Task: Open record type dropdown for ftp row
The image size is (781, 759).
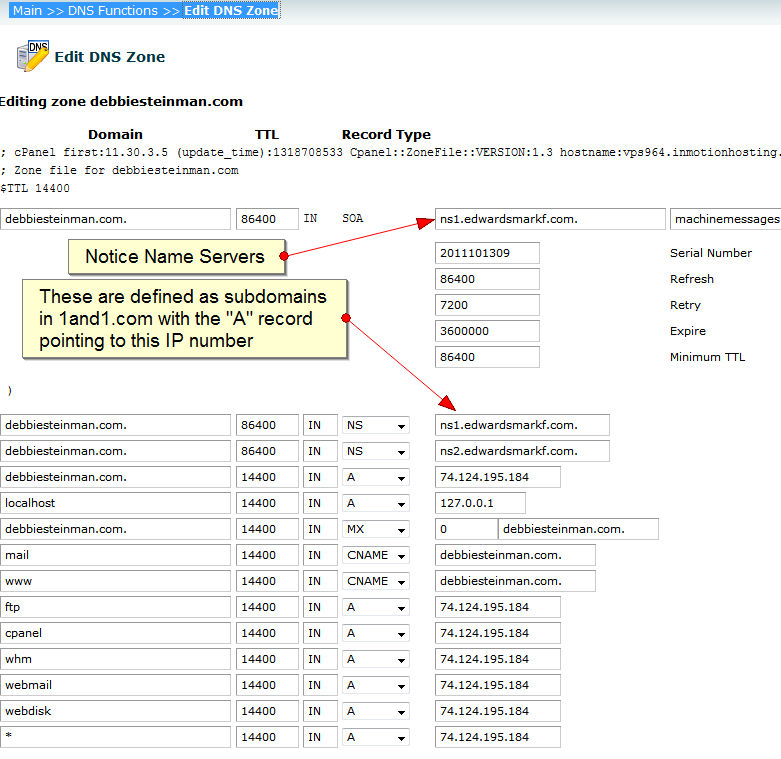Action: (376, 607)
